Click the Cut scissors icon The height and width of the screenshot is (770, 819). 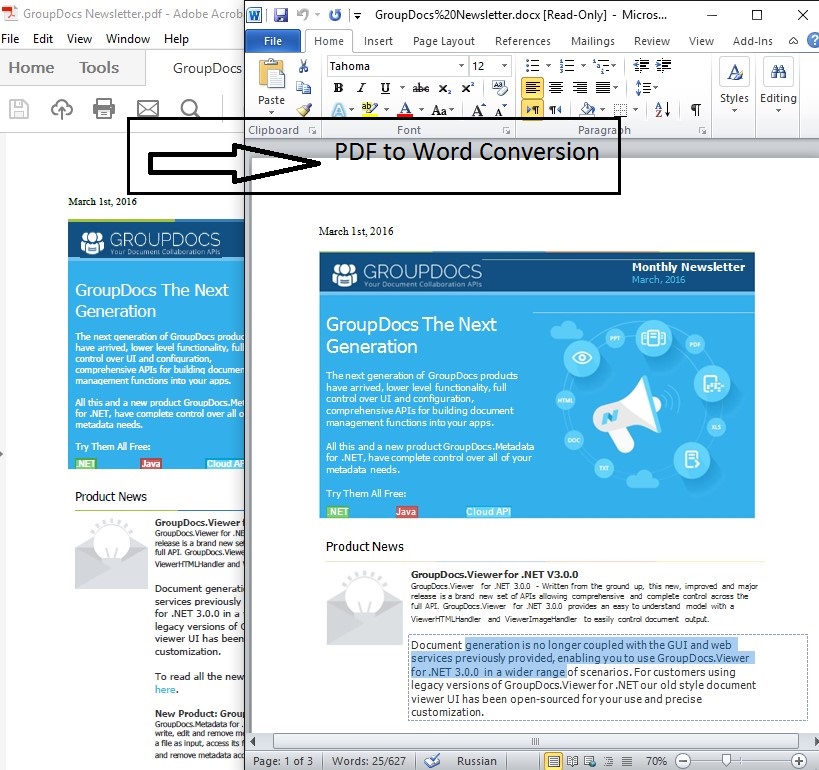pos(303,66)
